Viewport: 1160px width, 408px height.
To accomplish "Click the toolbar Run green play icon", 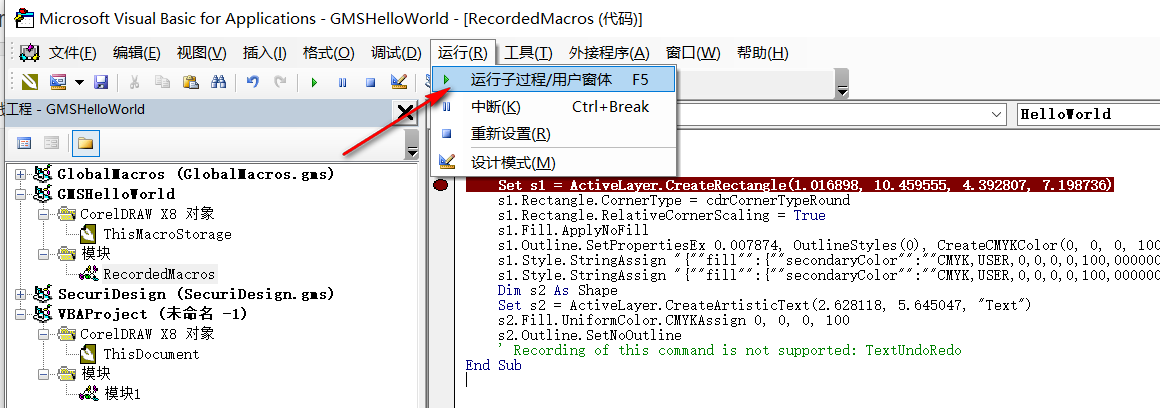I will pyautogui.click(x=314, y=83).
